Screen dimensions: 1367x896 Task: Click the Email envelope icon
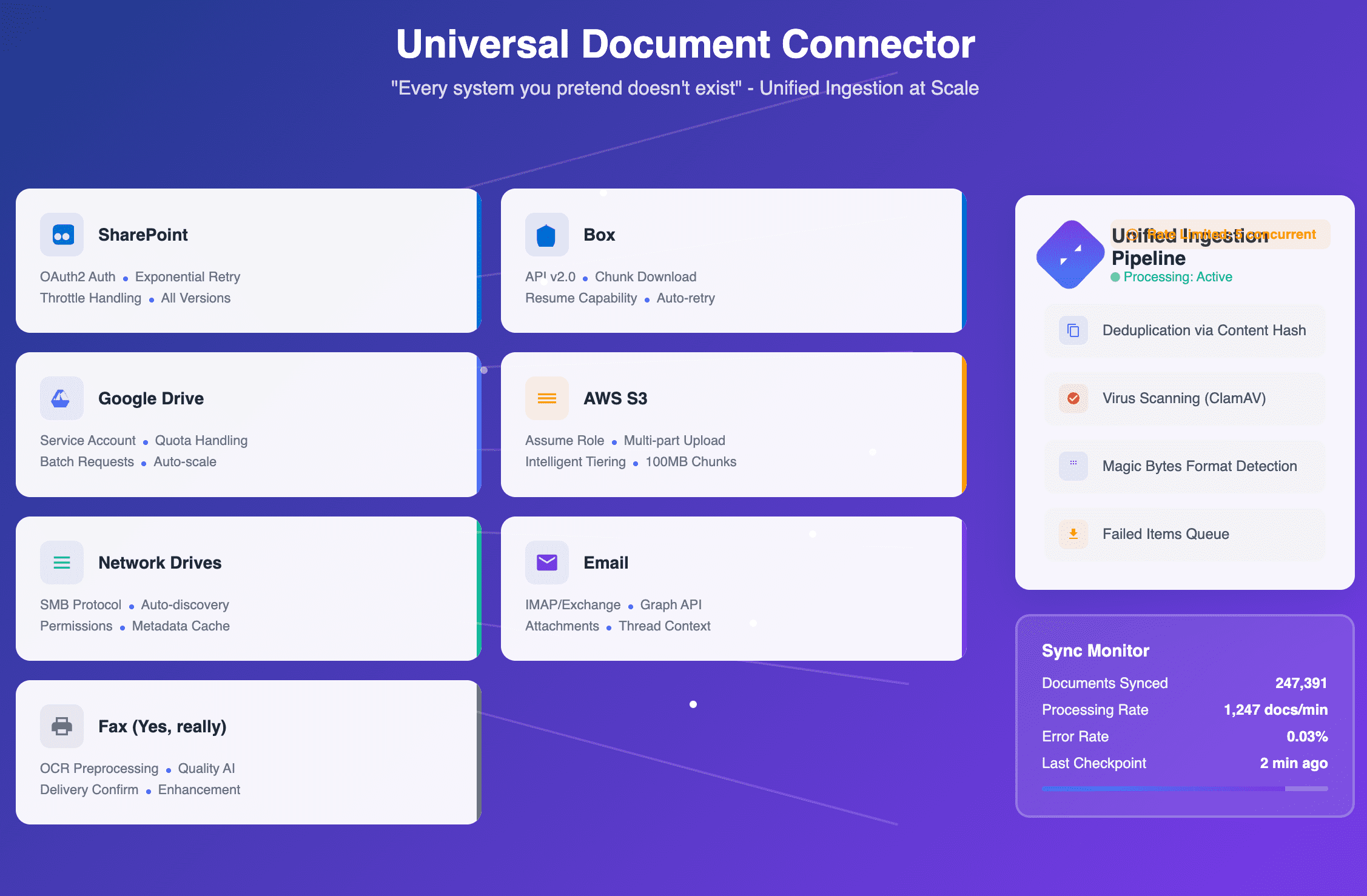coord(546,563)
